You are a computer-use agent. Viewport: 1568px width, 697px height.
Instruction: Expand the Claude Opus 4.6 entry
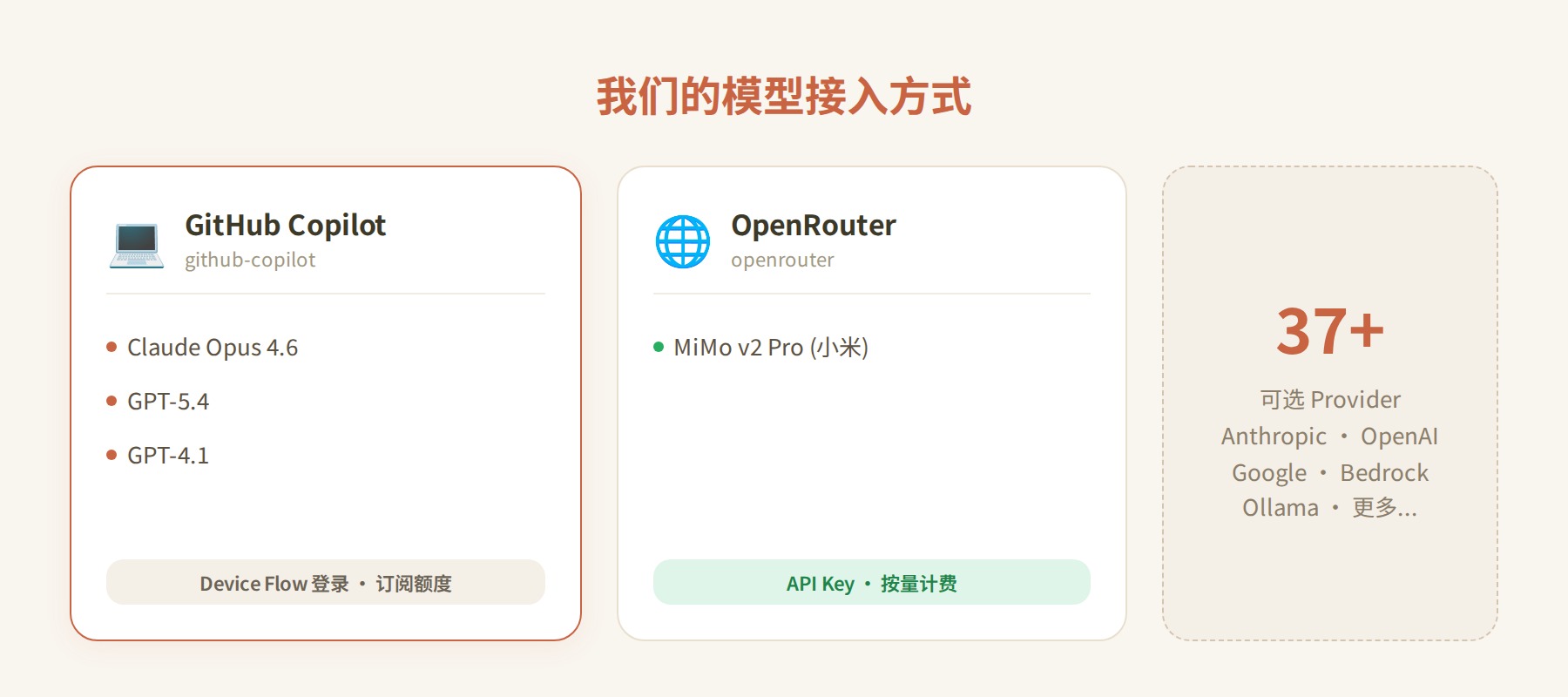[212, 348]
